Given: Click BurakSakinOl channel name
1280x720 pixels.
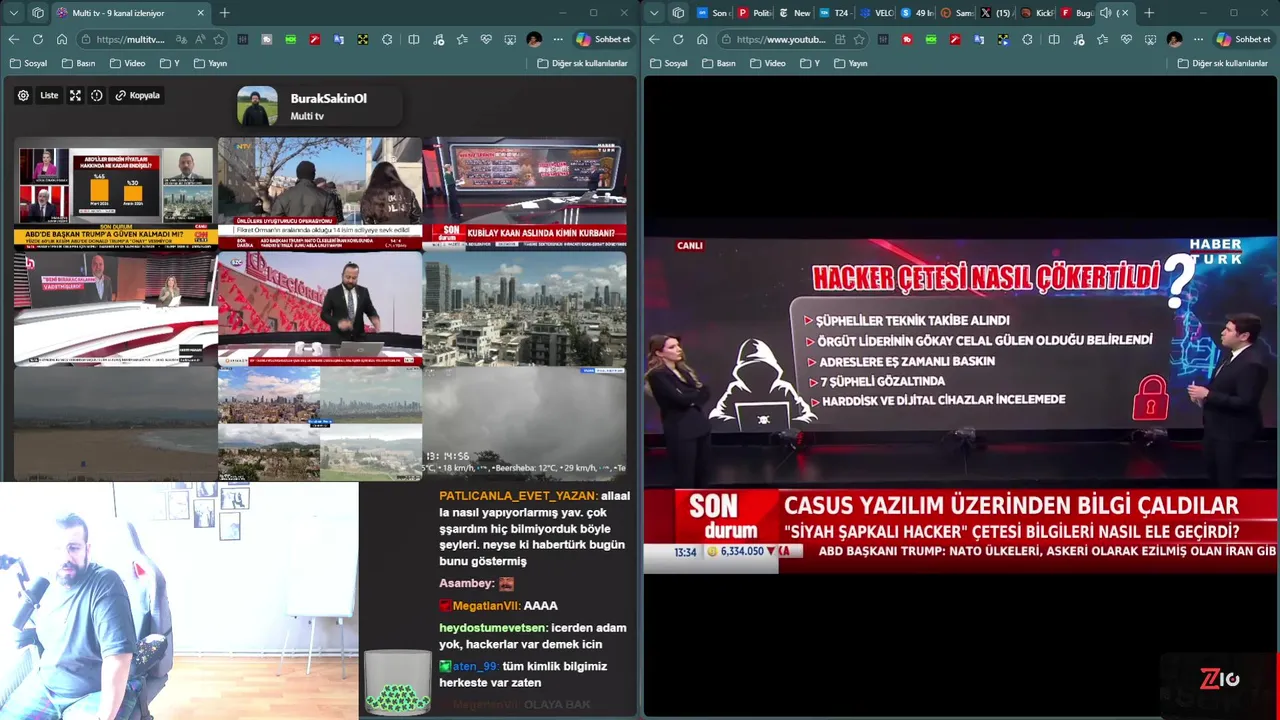Looking at the screenshot, I should pos(328,98).
